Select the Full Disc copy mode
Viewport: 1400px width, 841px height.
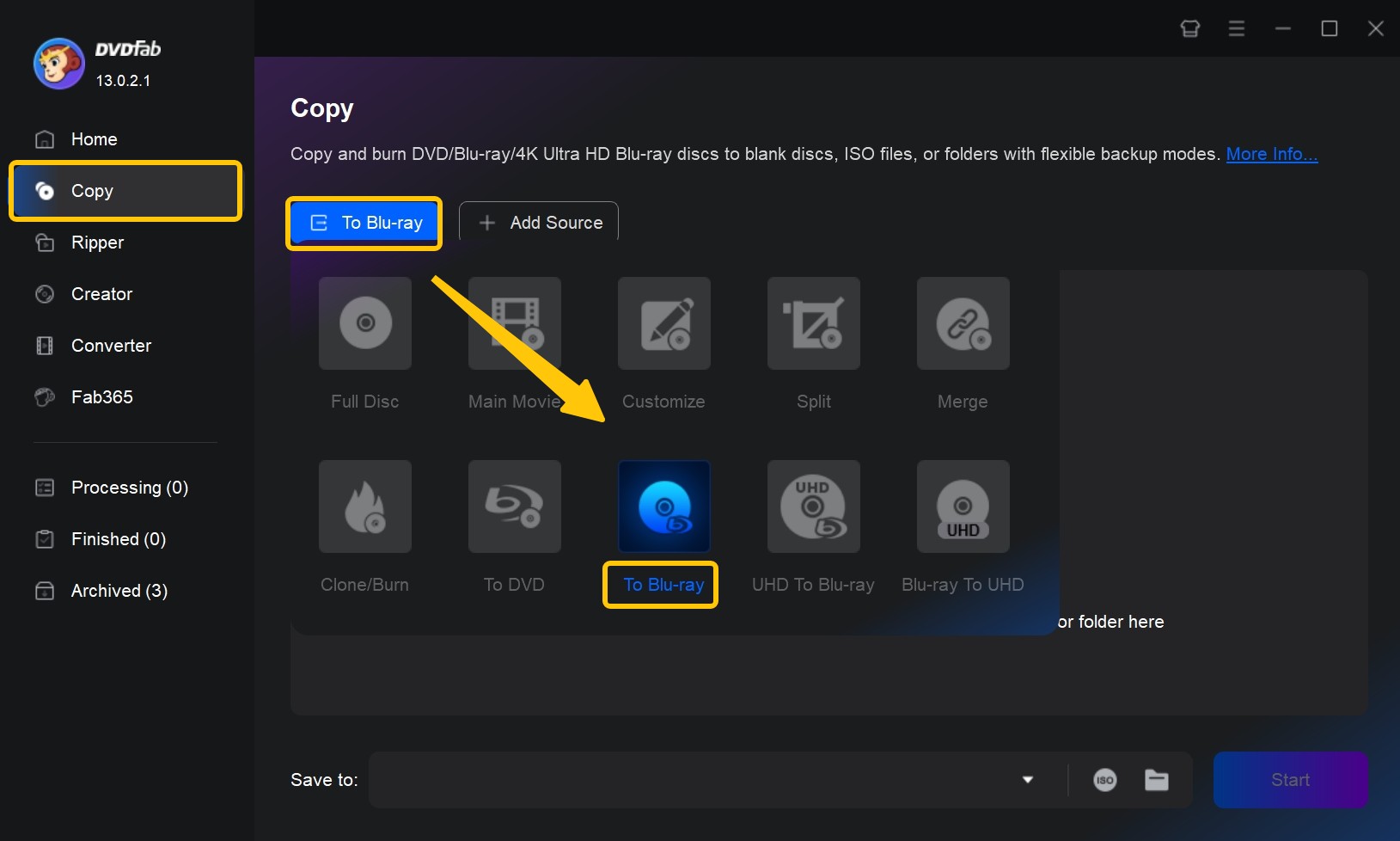coord(364,344)
